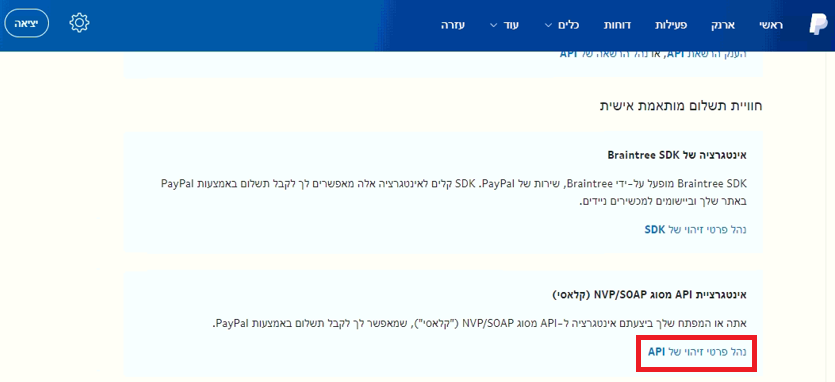Click the נהל פרטי זיהוי של API link

coord(697,352)
